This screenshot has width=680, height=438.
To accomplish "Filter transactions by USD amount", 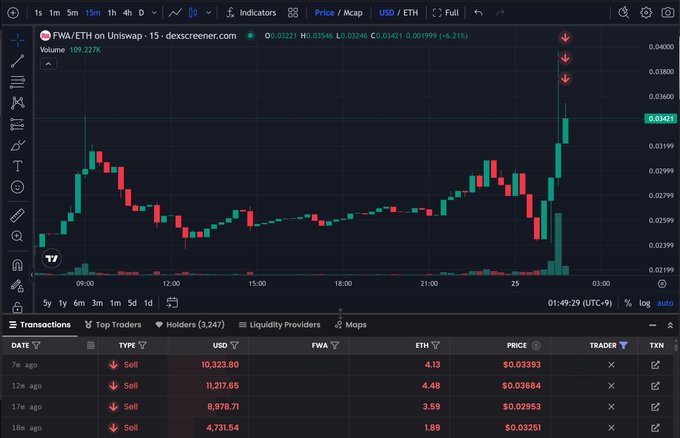I will click(x=234, y=346).
